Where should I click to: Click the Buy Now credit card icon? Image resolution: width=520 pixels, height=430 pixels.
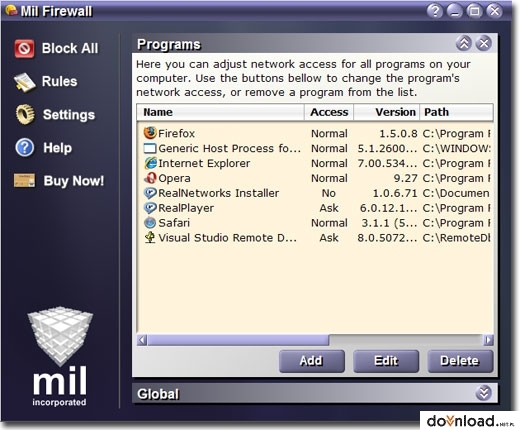[x=24, y=180]
